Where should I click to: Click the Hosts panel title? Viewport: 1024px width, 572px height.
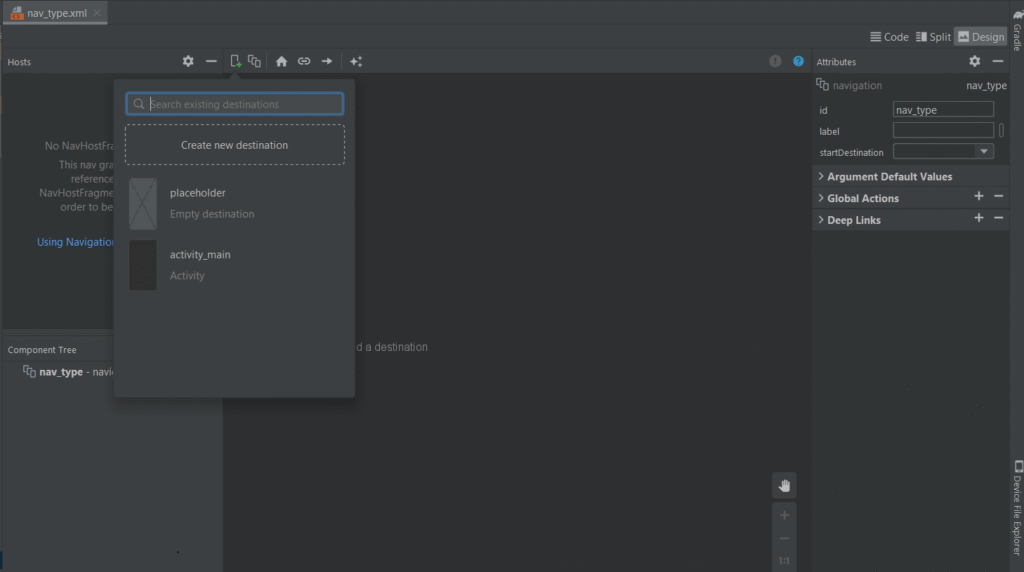tap(19, 62)
